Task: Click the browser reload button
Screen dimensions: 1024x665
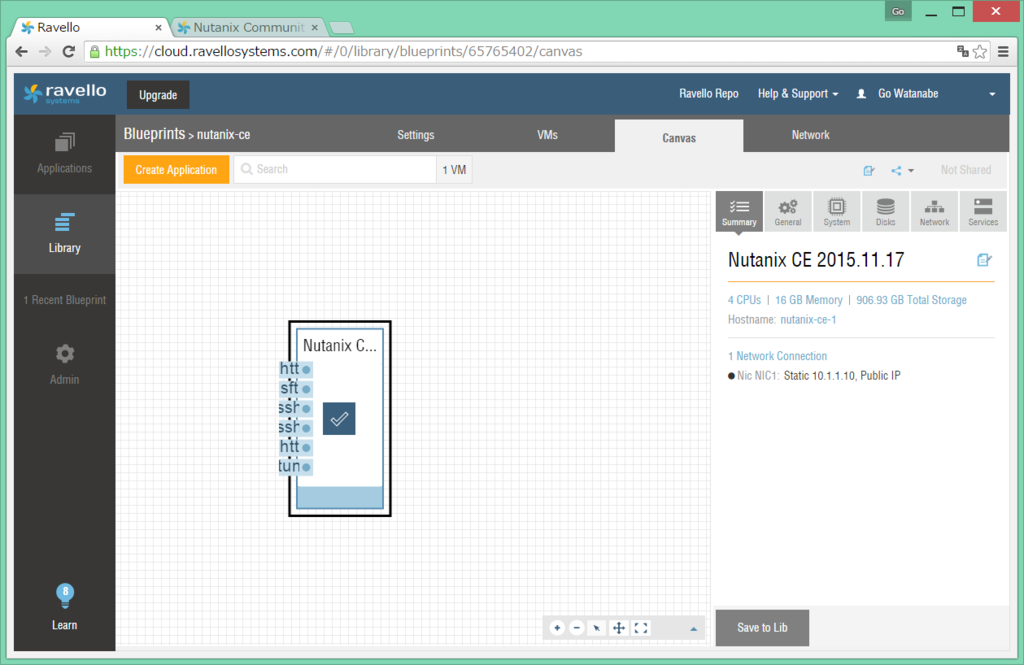Action: (x=69, y=52)
